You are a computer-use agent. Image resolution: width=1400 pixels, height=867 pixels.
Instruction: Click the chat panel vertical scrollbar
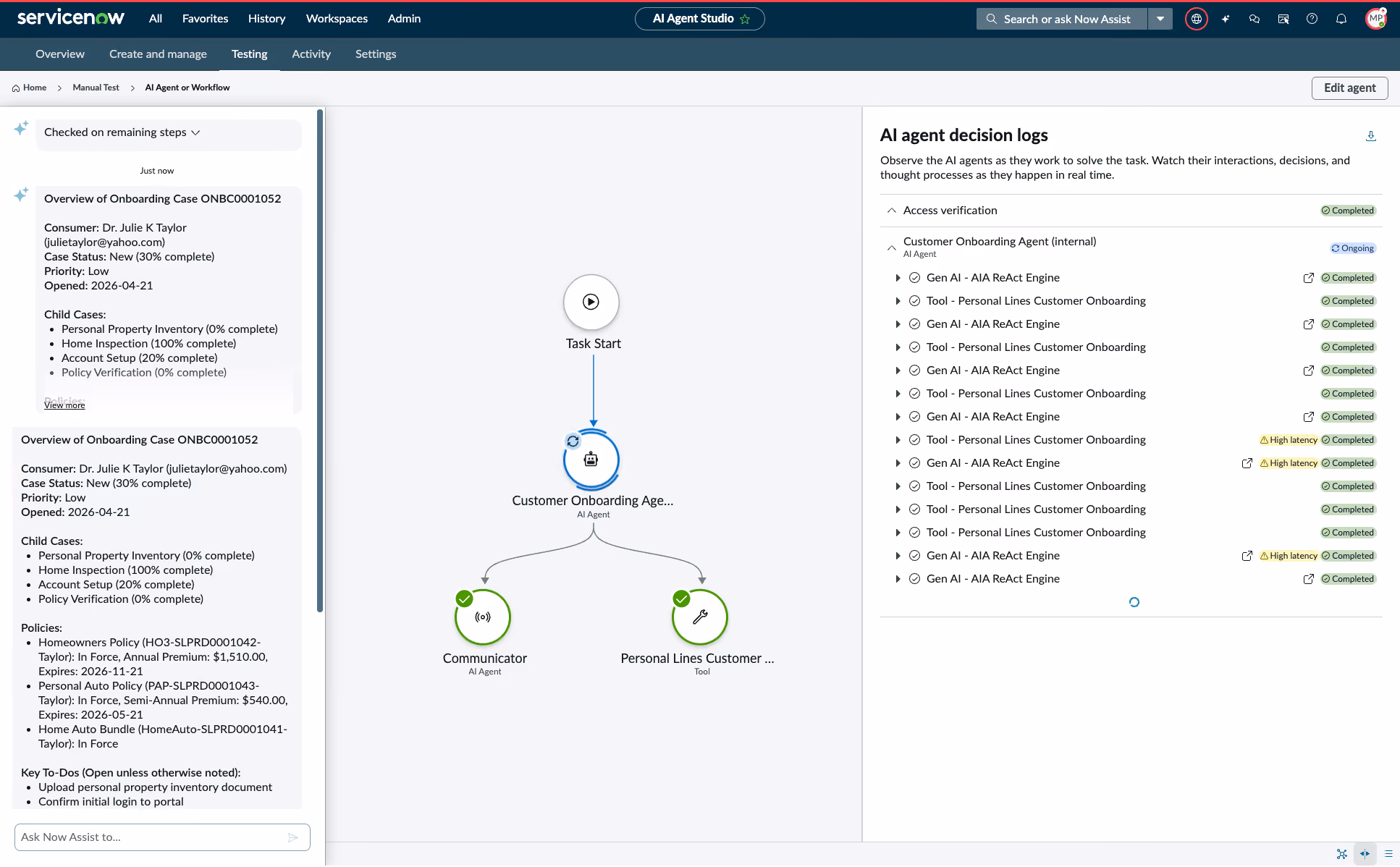coord(320,362)
